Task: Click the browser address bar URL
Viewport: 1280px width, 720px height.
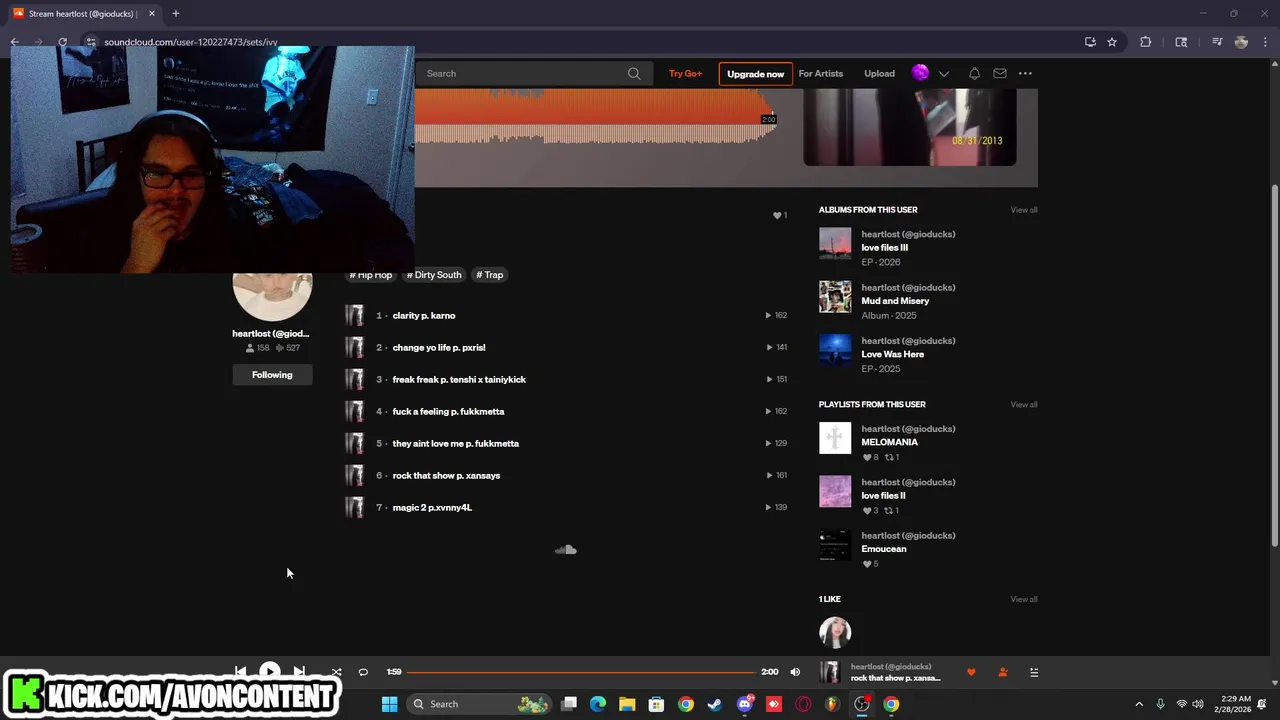Action: pyautogui.click(x=191, y=42)
